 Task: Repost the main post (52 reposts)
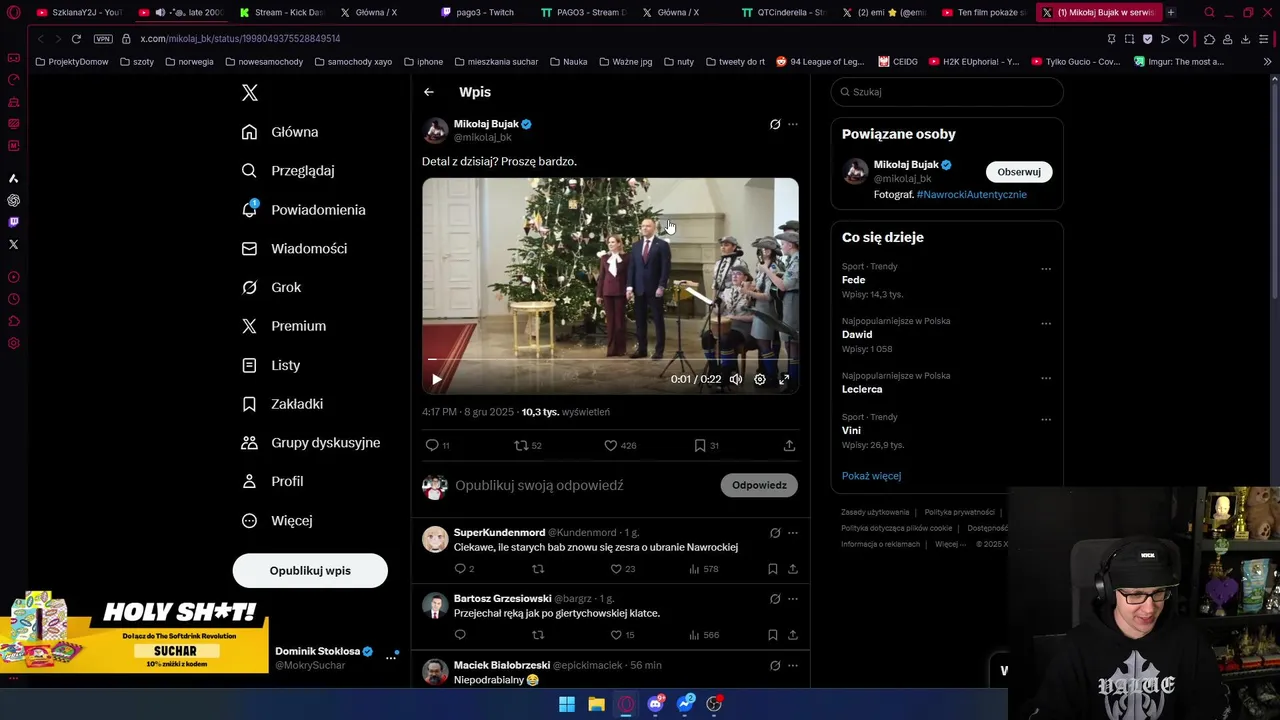tap(527, 445)
